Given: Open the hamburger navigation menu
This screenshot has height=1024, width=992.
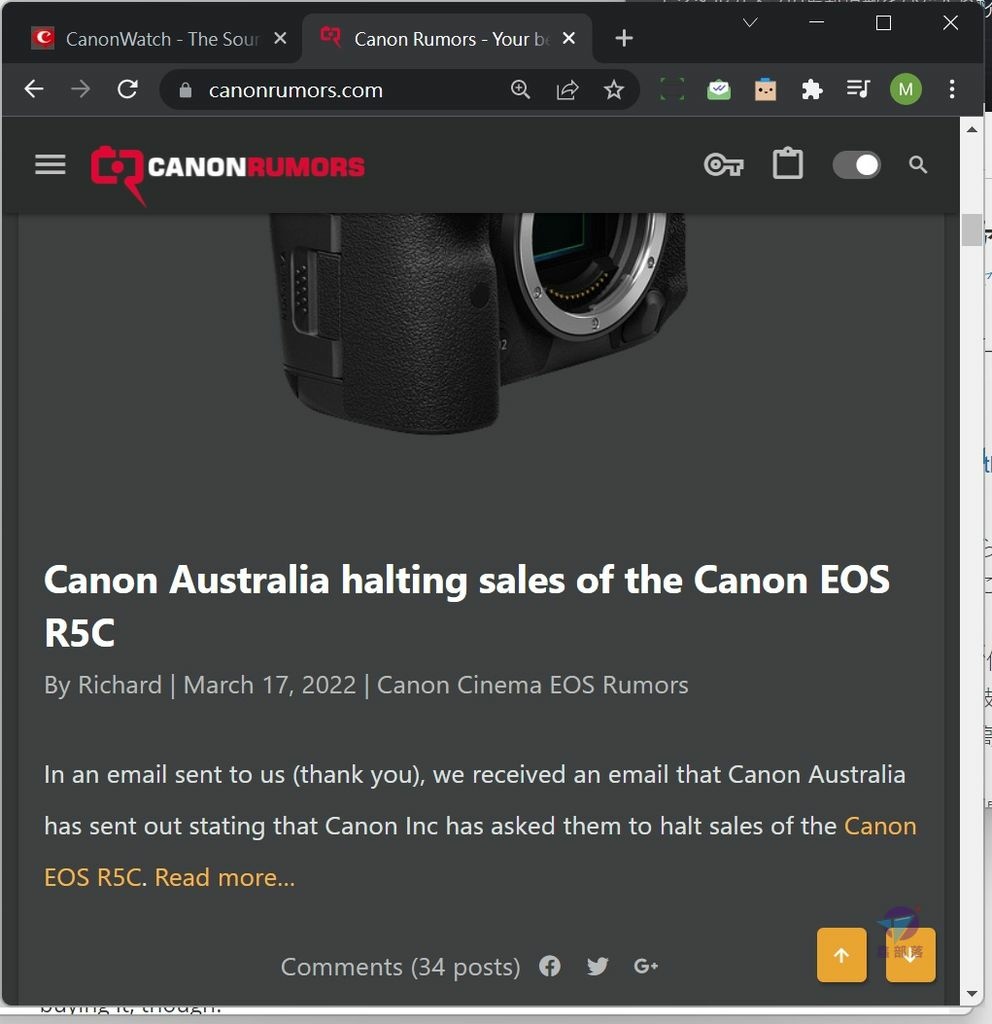Looking at the screenshot, I should point(50,165).
